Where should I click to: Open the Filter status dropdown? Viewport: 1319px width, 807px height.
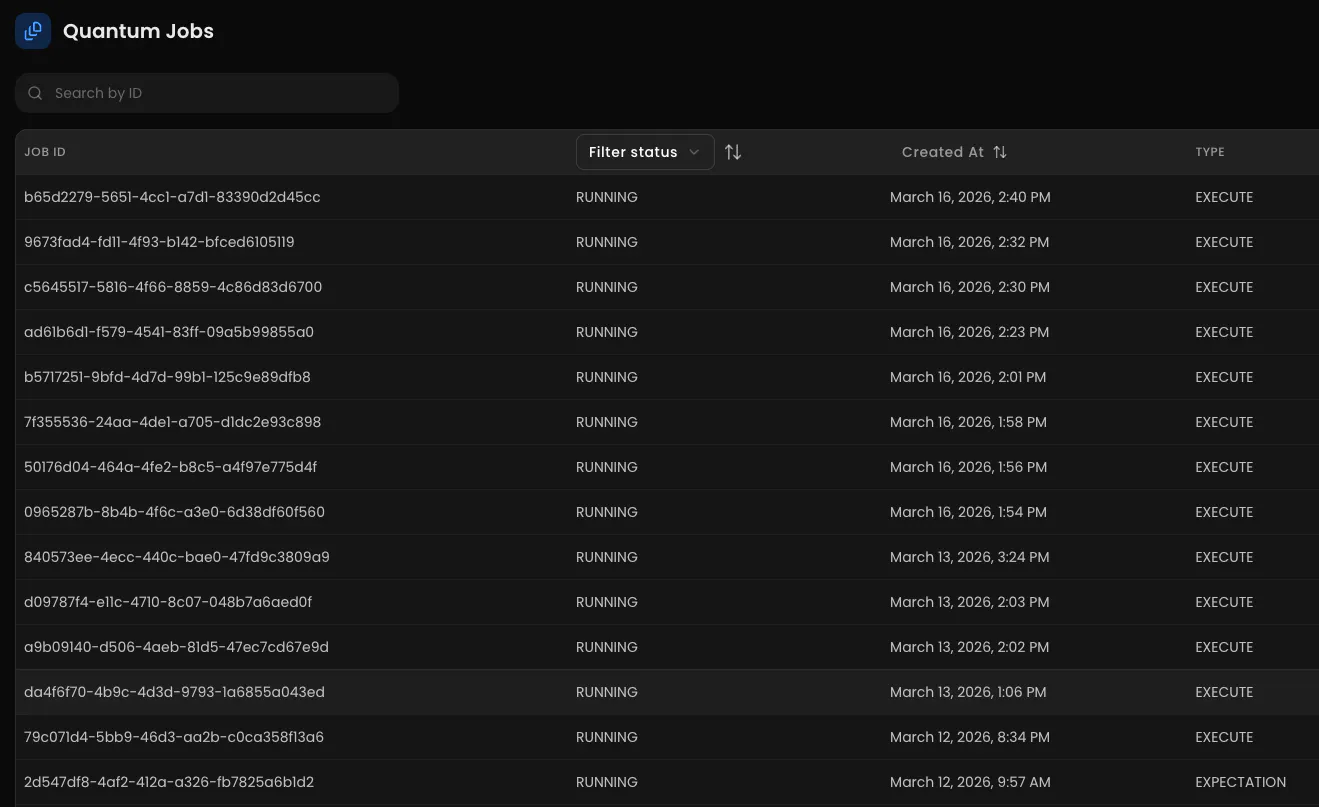pos(645,152)
